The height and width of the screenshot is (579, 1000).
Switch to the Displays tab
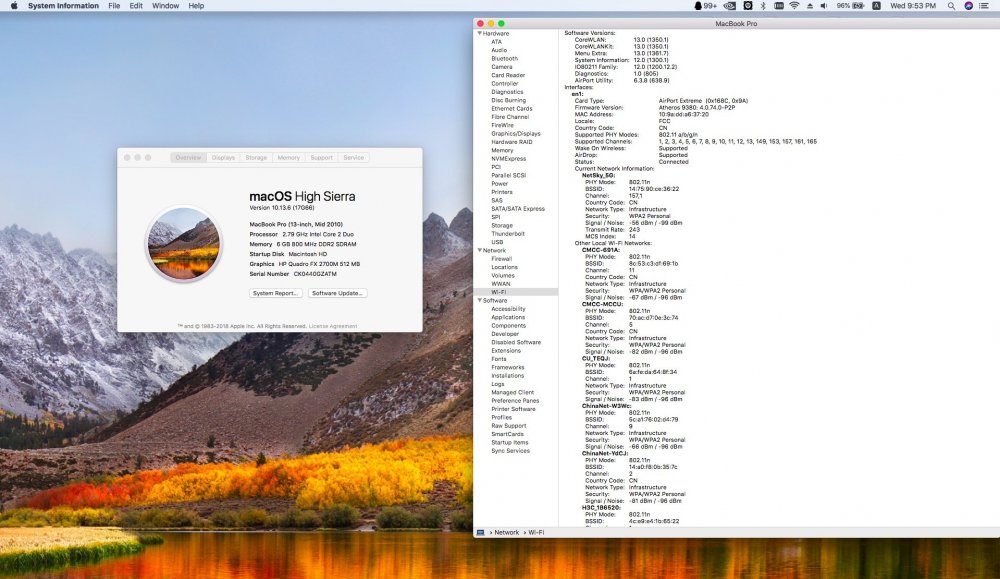pos(223,158)
